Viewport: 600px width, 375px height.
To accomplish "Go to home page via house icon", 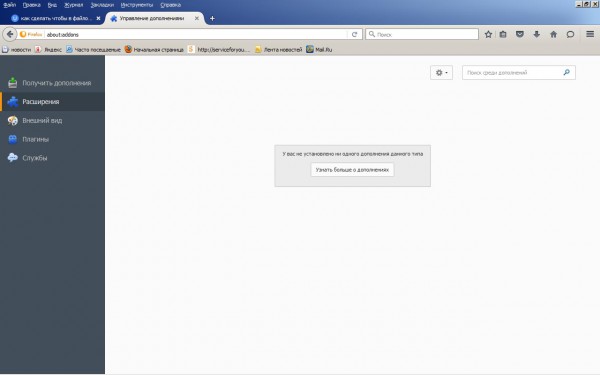I will [x=553, y=34].
